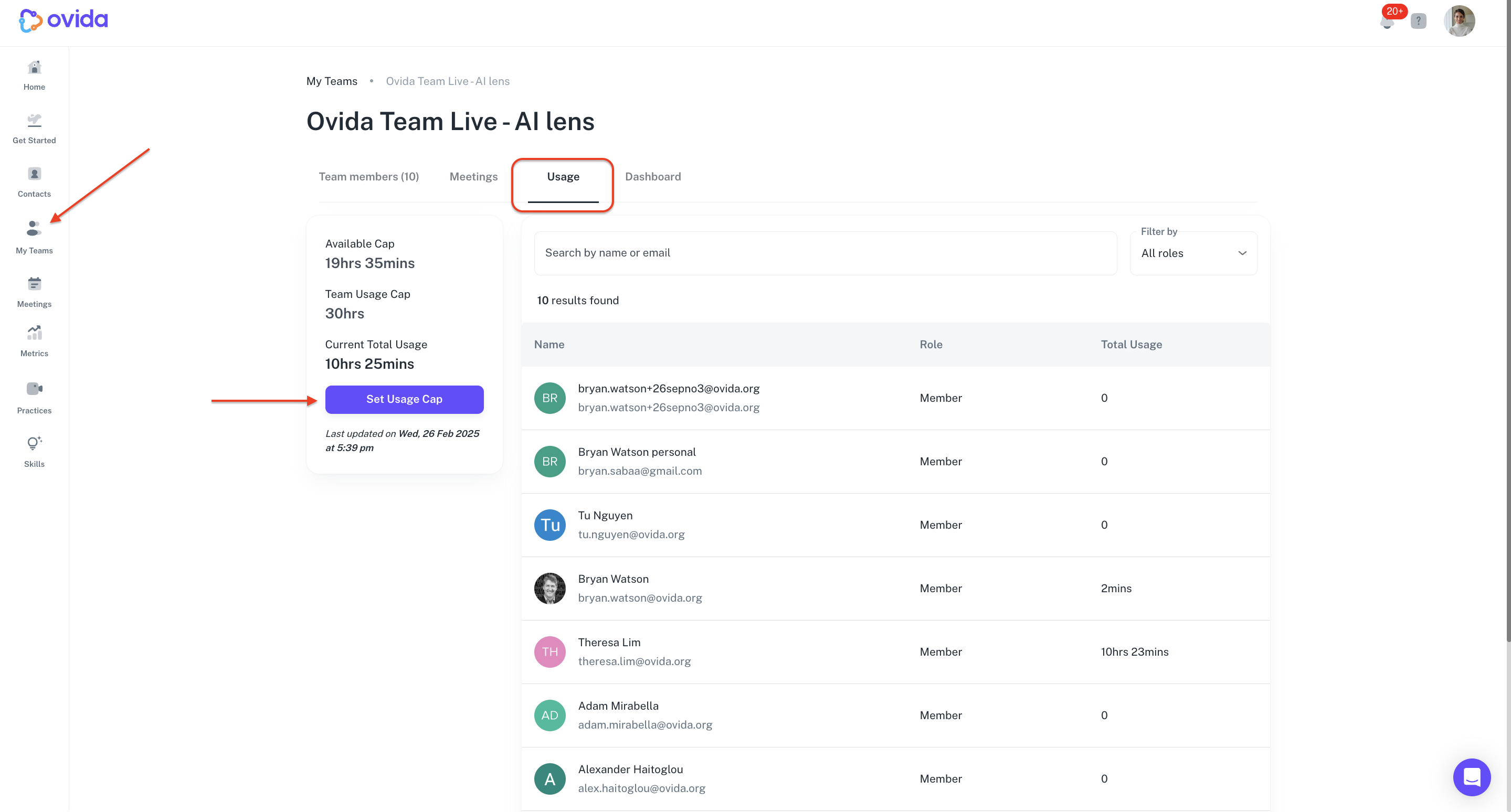Click the 19hrs 35mins Available Cap value

[x=369, y=263]
